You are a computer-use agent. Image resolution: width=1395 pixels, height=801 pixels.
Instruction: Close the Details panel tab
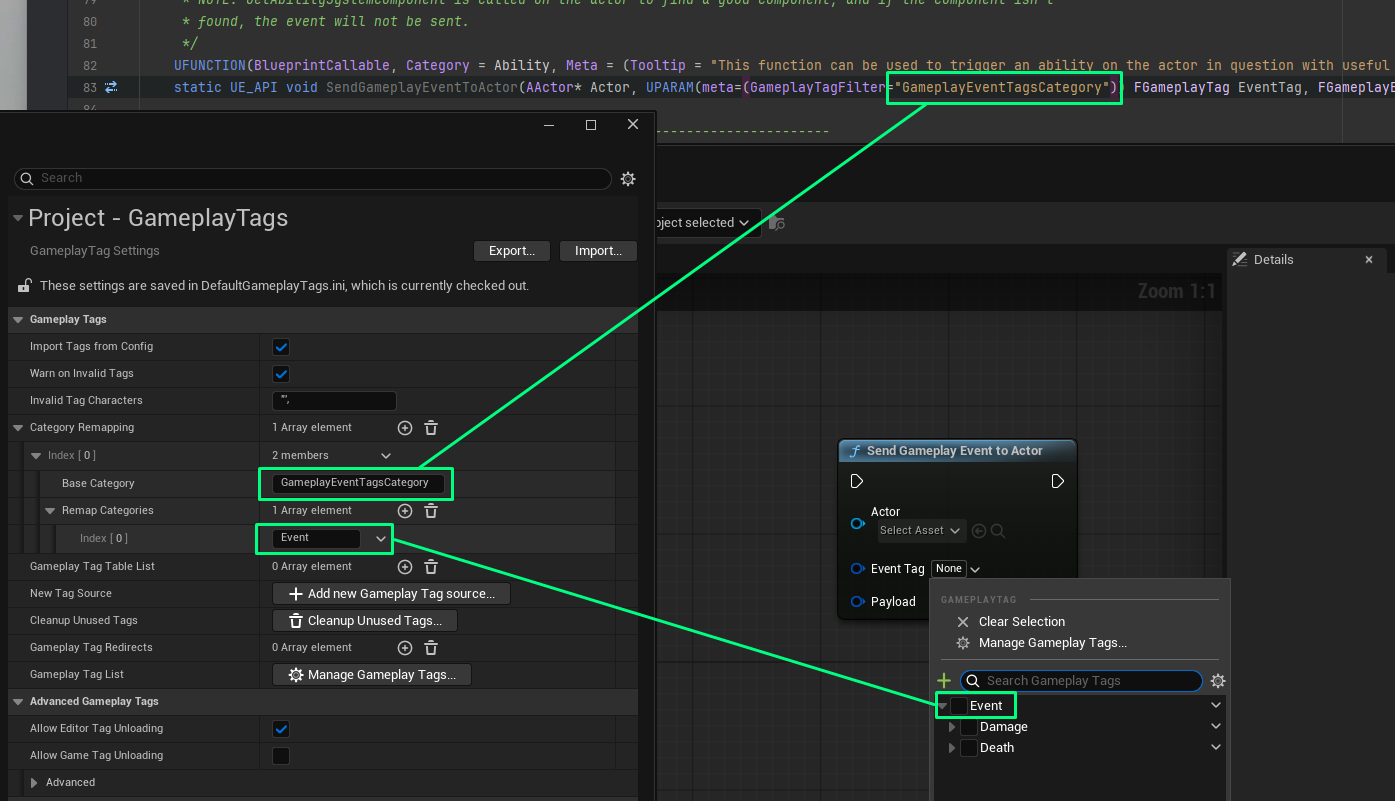(1369, 259)
